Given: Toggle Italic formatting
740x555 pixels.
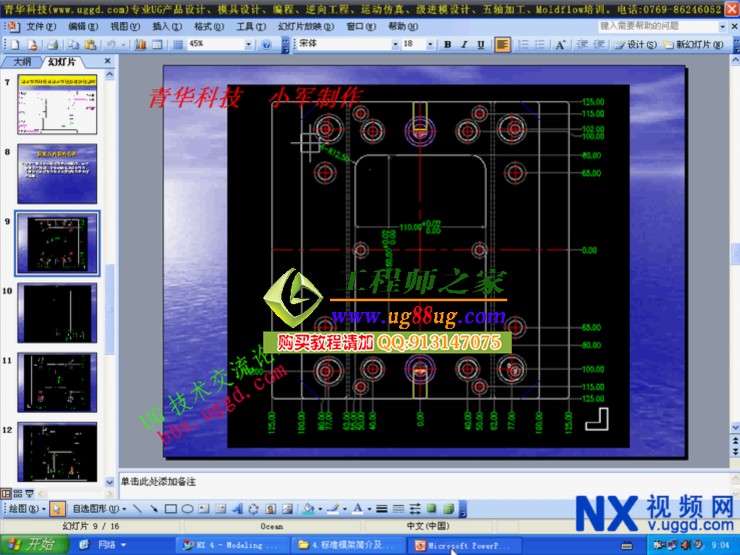Looking at the screenshot, I should click(x=464, y=45).
